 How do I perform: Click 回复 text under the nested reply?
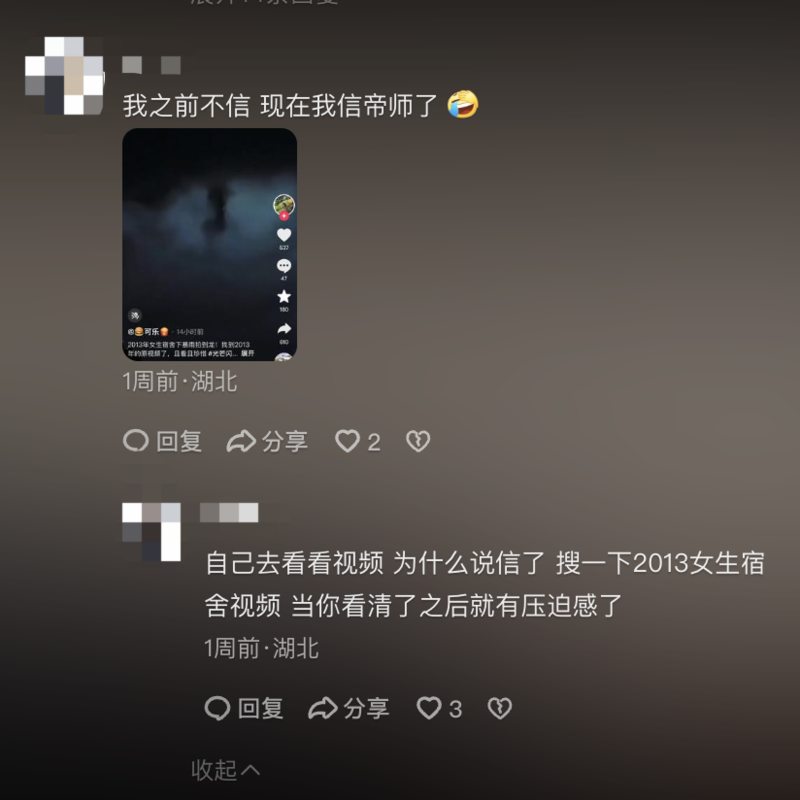click(x=261, y=709)
